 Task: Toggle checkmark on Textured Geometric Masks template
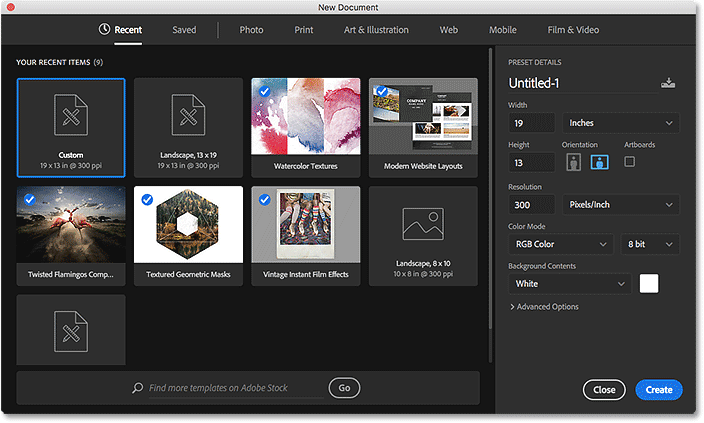(147, 200)
